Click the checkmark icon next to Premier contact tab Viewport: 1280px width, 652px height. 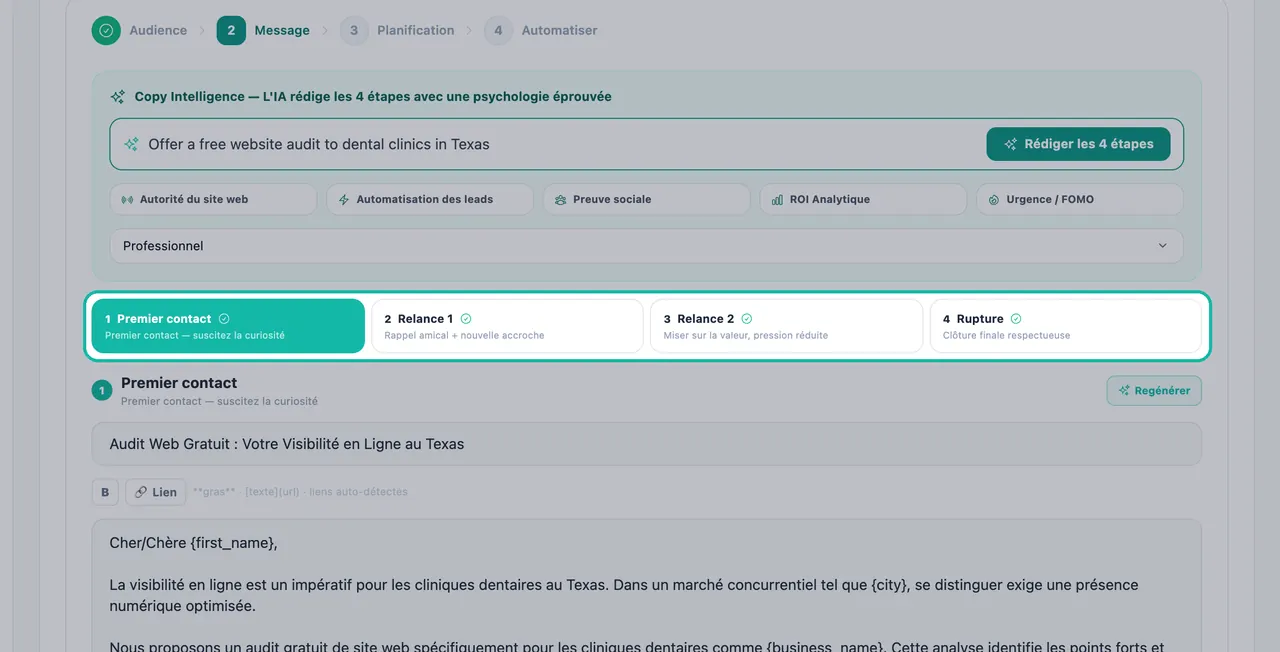click(x=224, y=319)
